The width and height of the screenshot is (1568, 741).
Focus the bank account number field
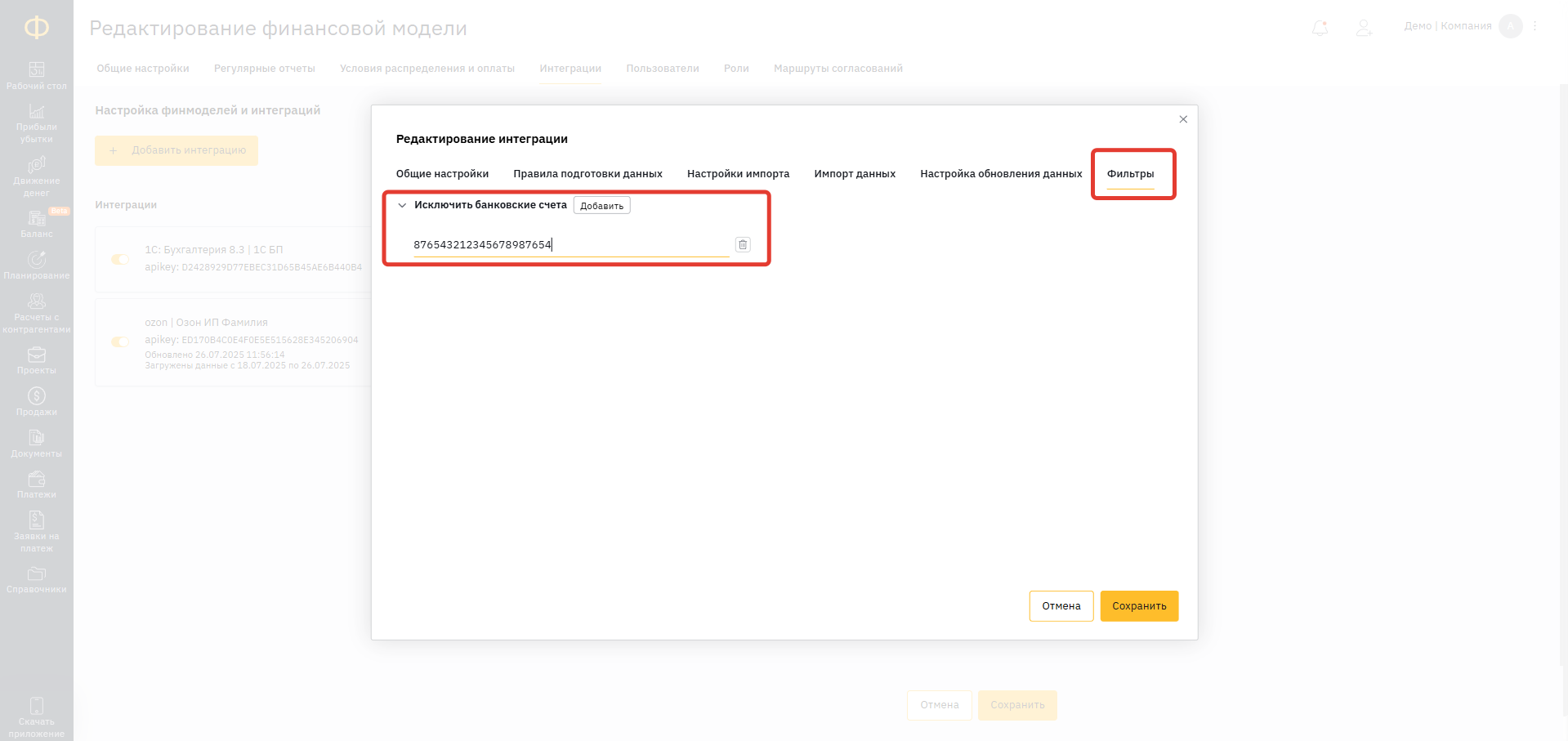[x=571, y=245]
